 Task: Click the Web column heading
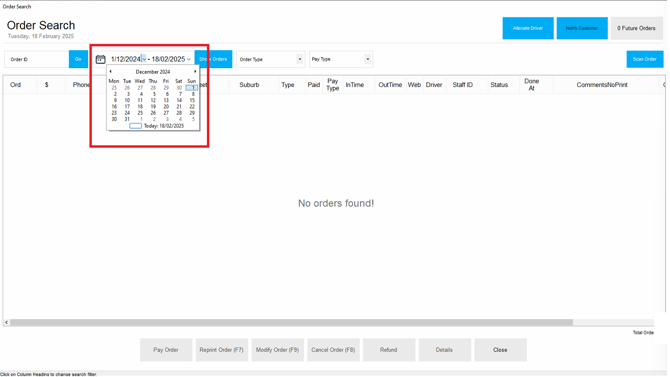[x=414, y=85]
